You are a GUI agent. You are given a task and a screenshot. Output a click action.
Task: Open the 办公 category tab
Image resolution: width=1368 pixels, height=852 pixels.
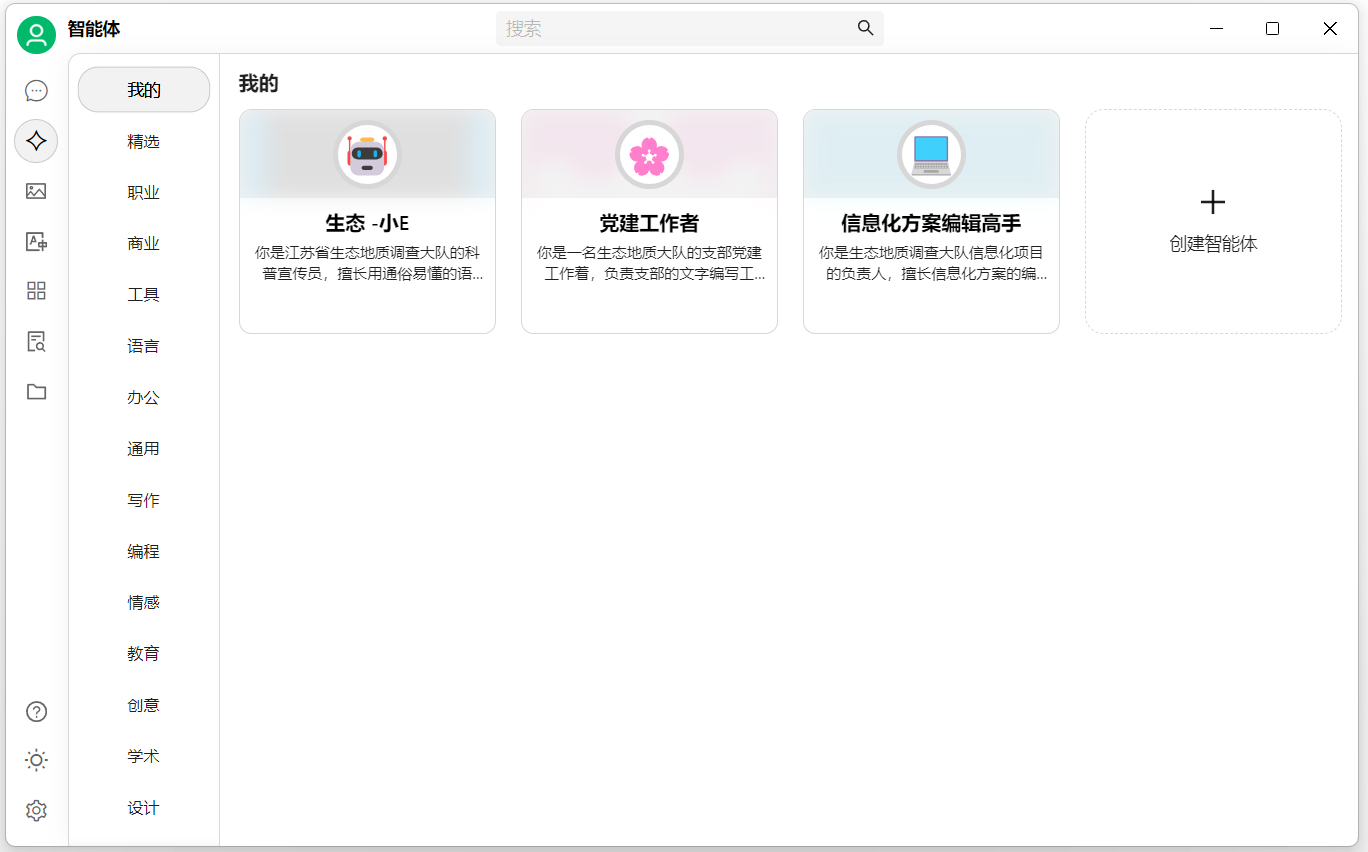point(143,398)
